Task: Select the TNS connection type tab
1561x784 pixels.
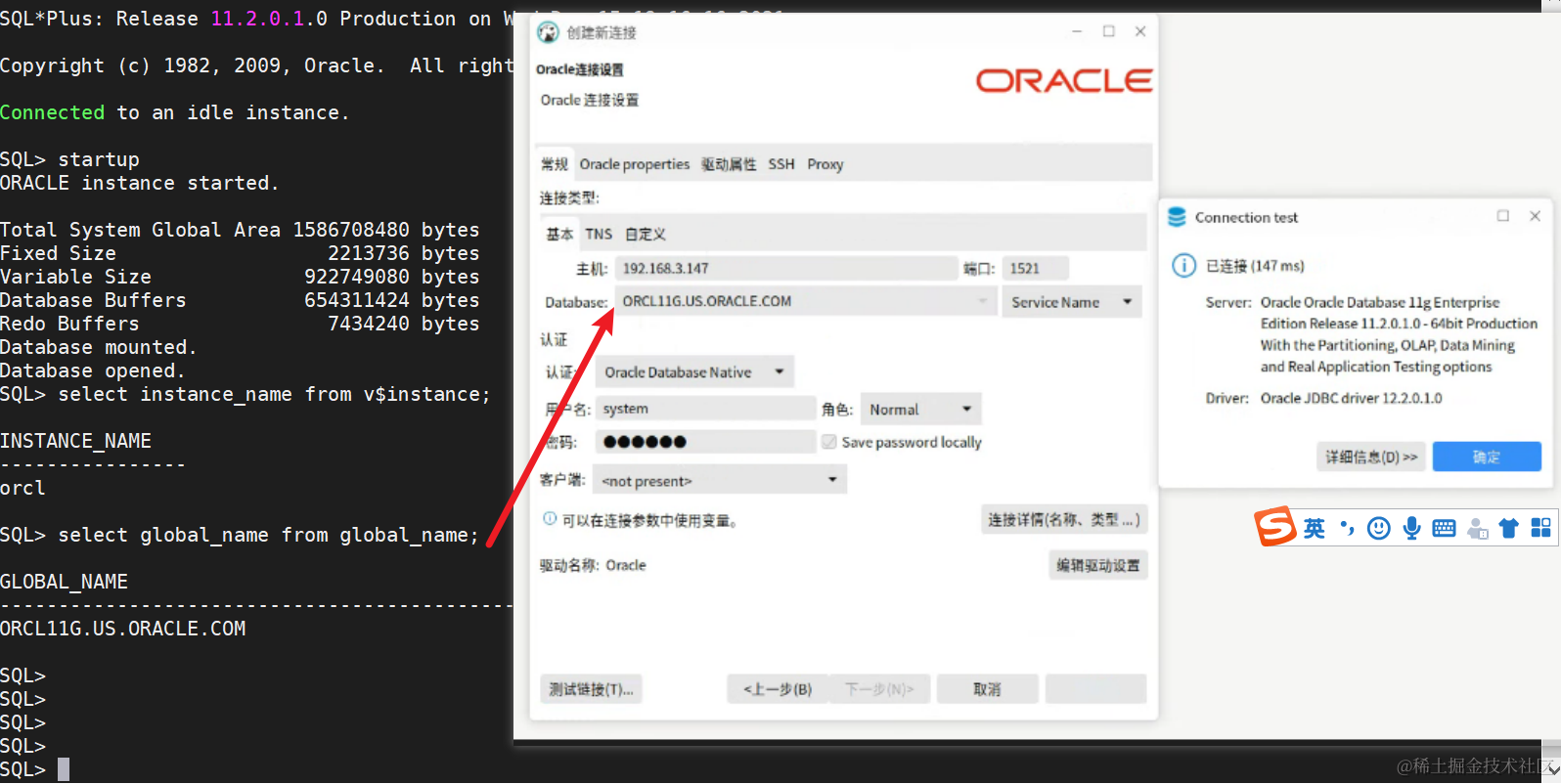Action: (x=599, y=235)
